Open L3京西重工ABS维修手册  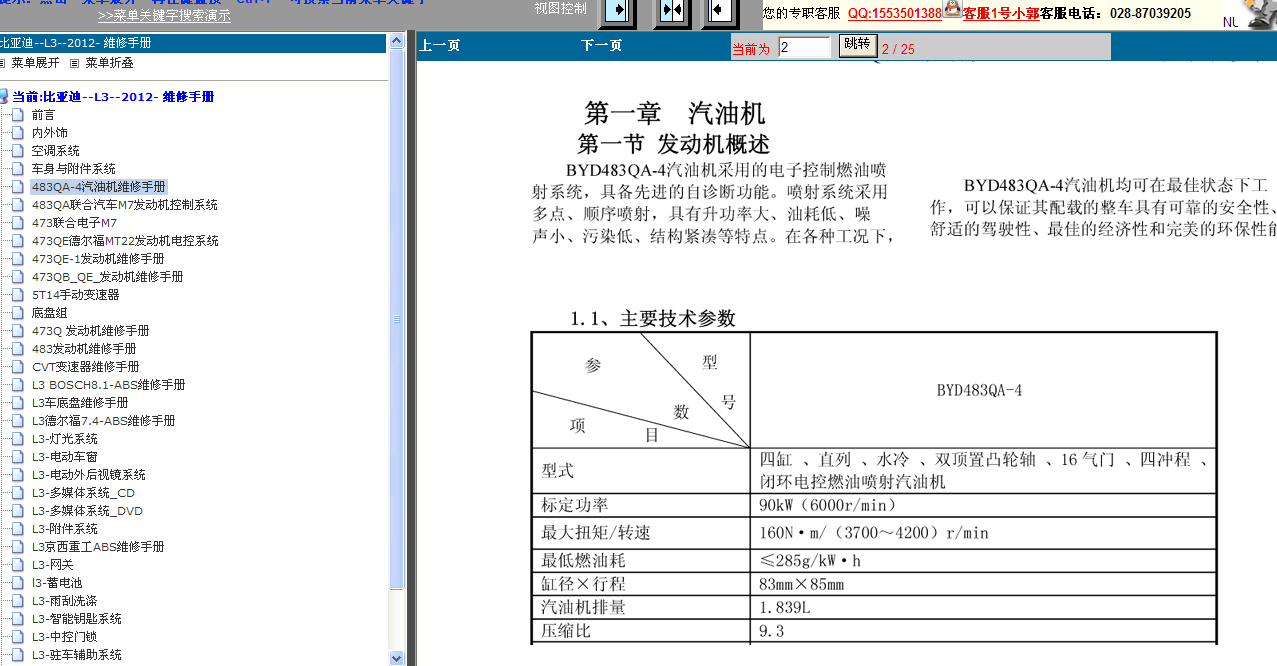tap(98, 547)
